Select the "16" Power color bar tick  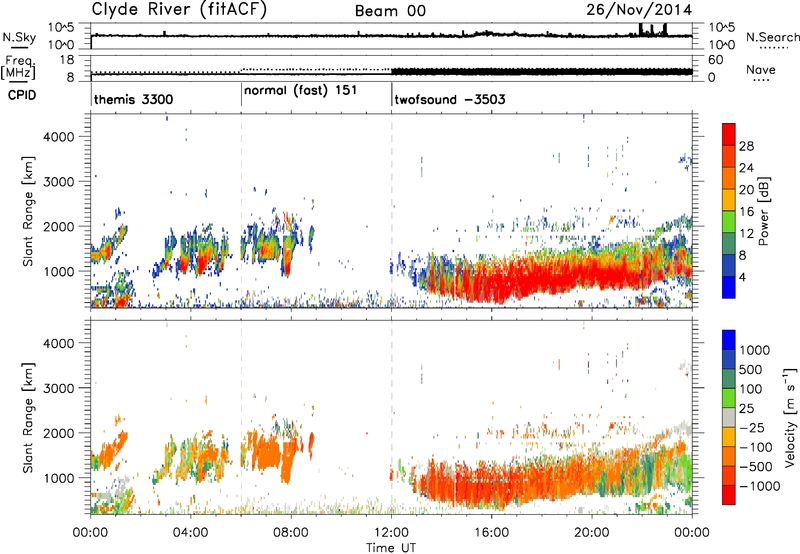pos(746,212)
